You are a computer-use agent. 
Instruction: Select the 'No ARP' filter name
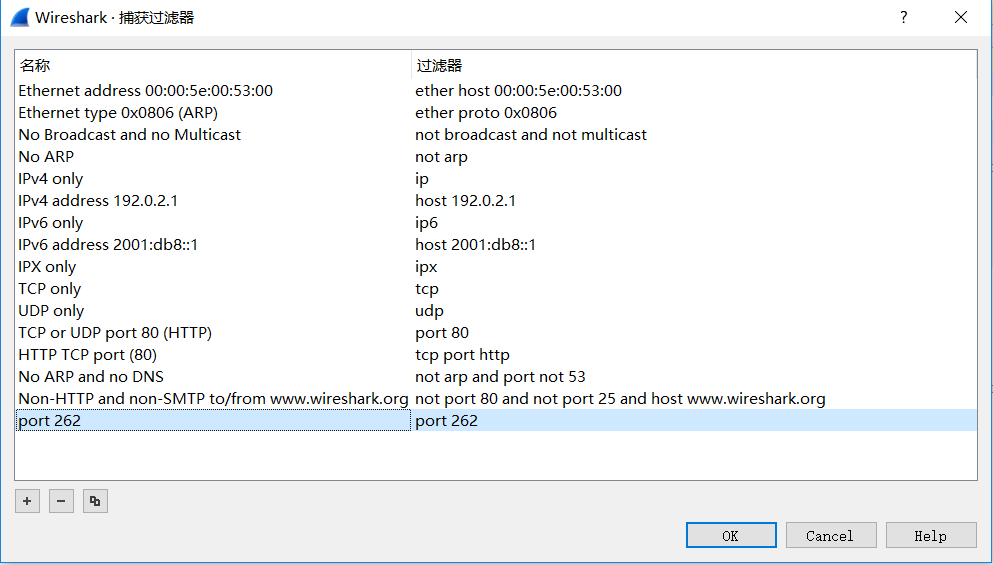[x=46, y=156]
